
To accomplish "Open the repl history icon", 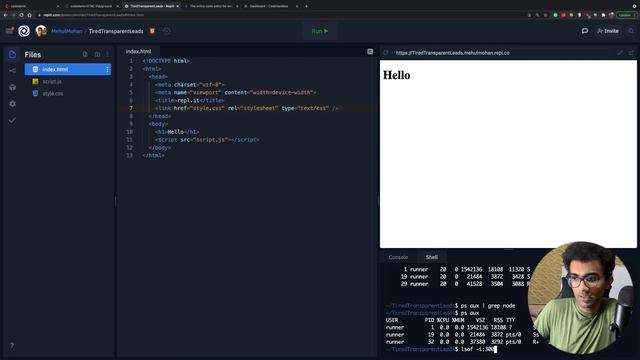I will pos(167,31).
